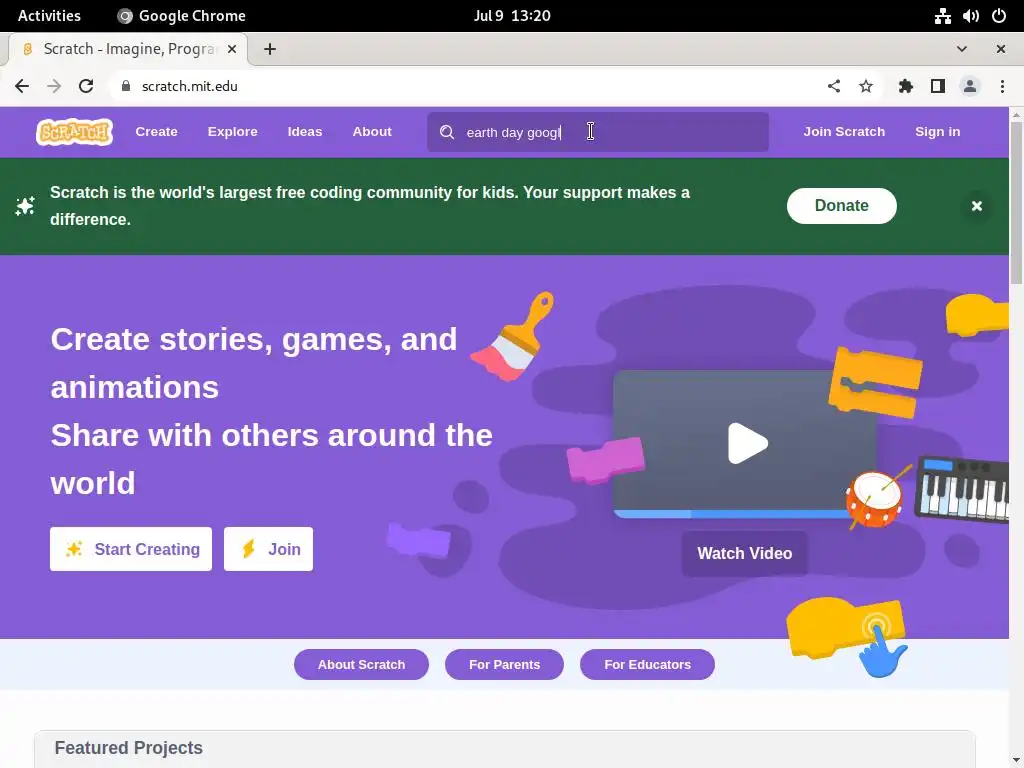Close the Scratch tab

(x=232, y=49)
